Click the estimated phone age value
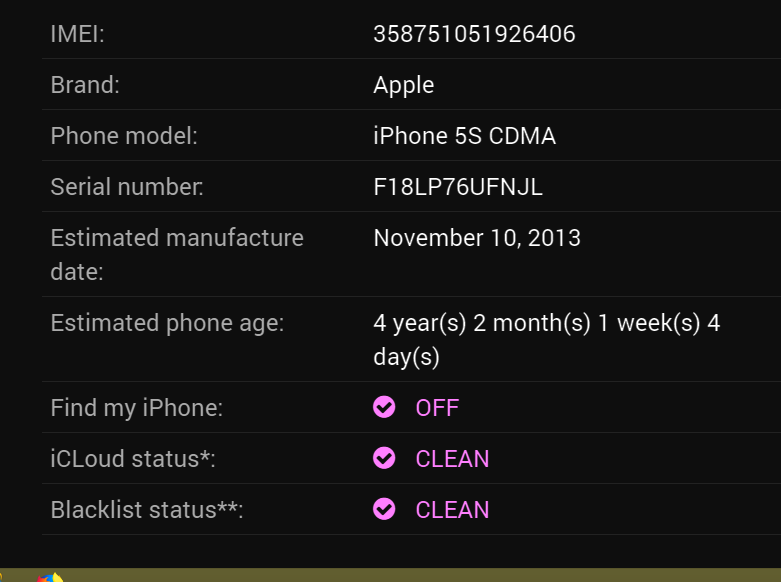 click(x=546, y=340)
